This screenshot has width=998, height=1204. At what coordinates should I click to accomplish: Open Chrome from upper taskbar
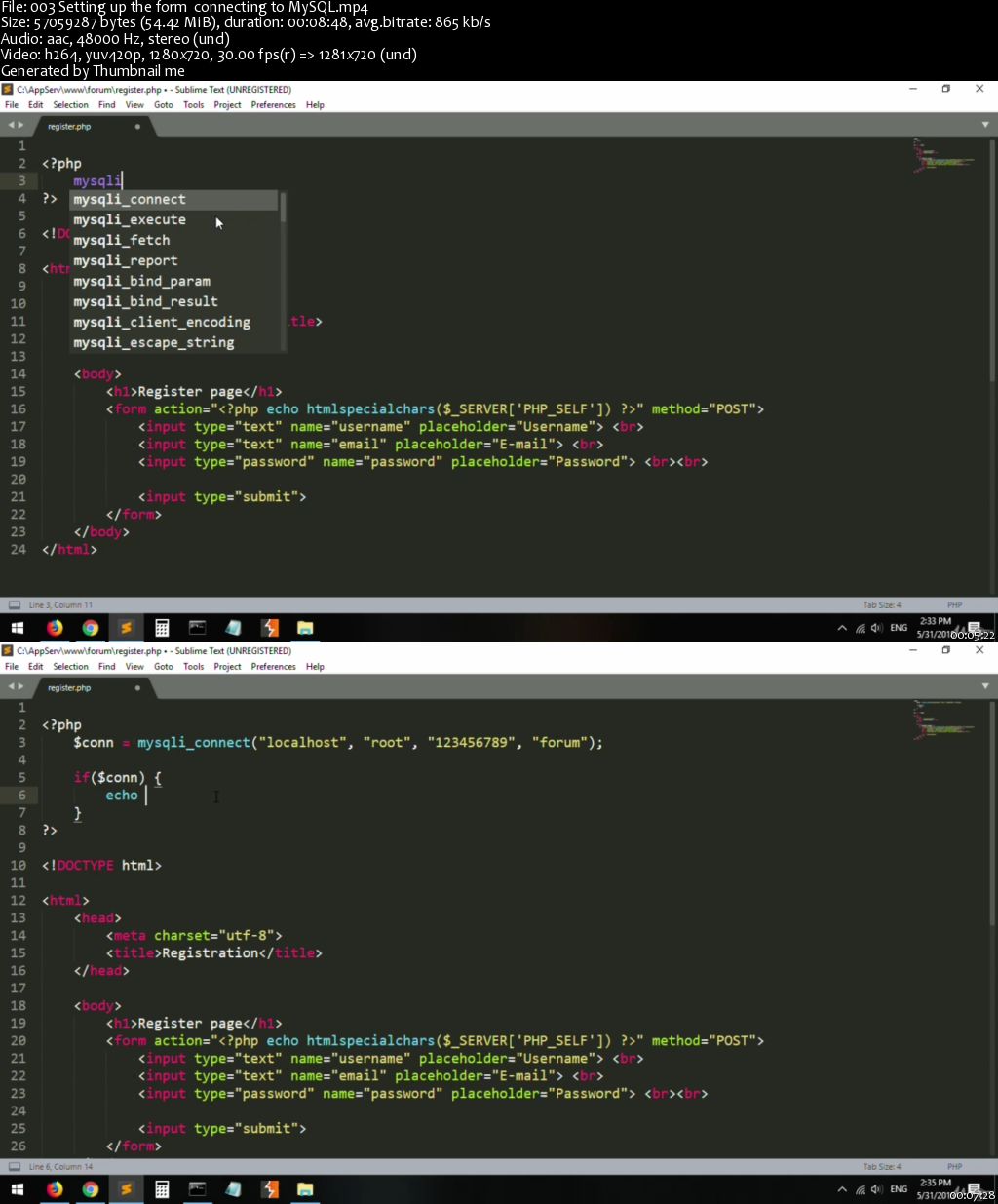pyautogui.click(x=90, y=628)
